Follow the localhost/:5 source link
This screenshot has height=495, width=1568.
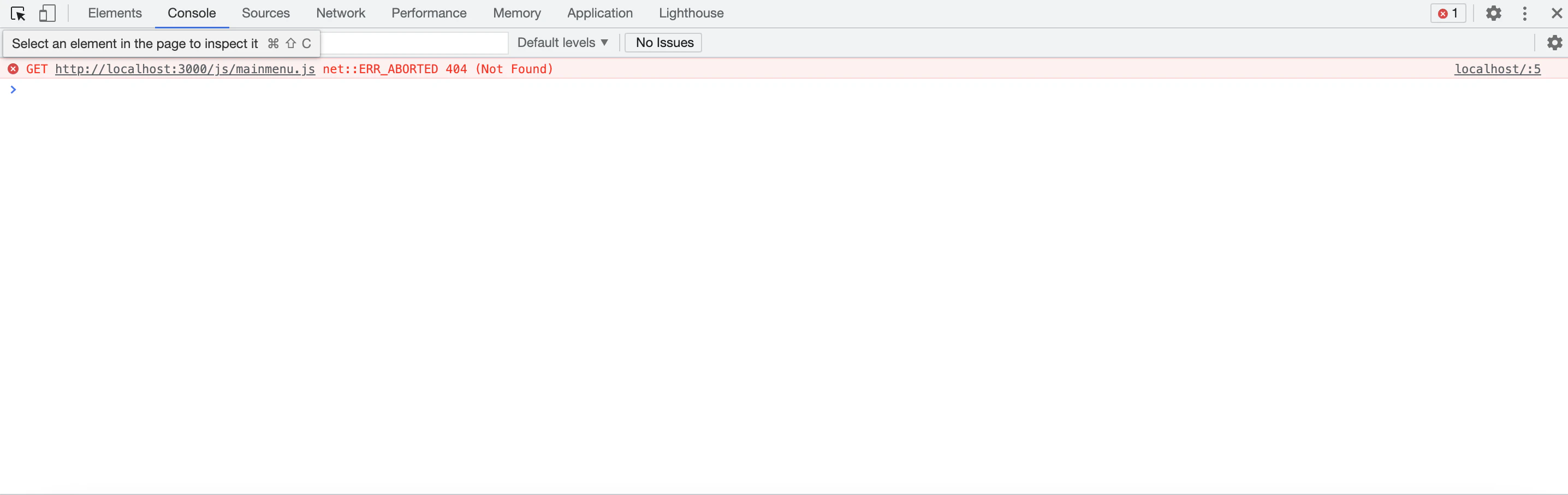click(x=1498, y=69)
